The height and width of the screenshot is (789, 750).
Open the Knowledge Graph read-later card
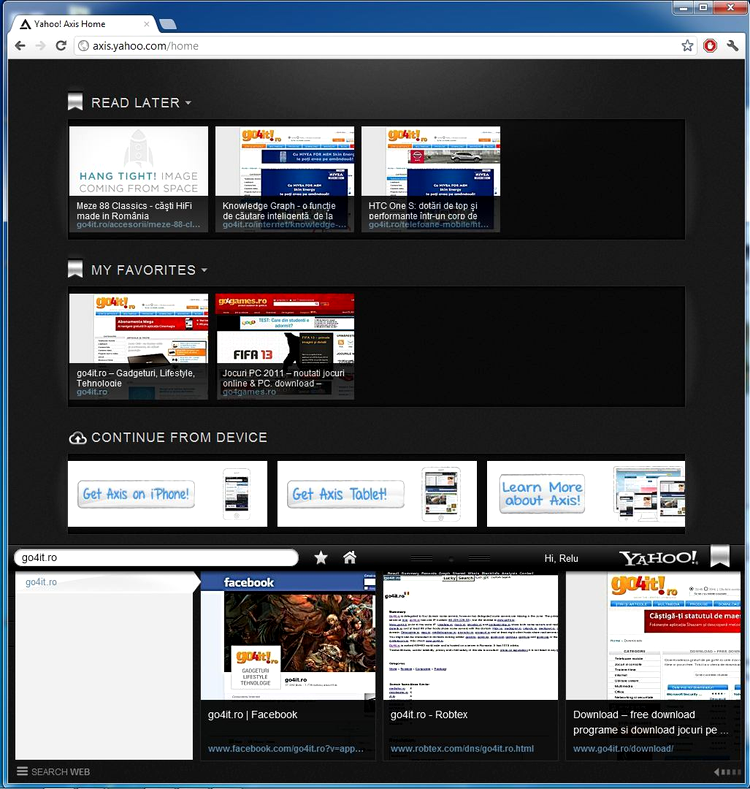coord(285,179)
